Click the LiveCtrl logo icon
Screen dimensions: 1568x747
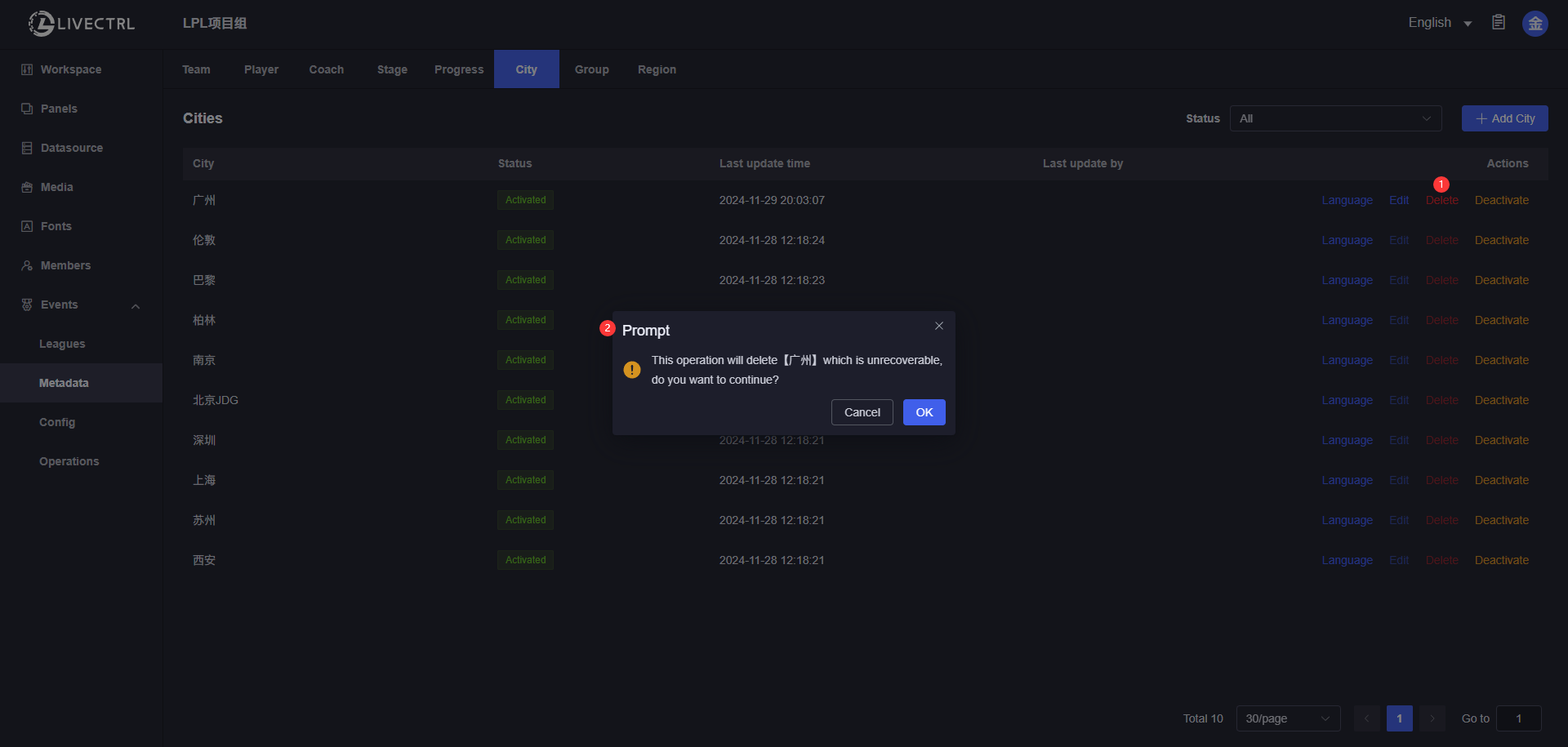(x=41, y=24)
